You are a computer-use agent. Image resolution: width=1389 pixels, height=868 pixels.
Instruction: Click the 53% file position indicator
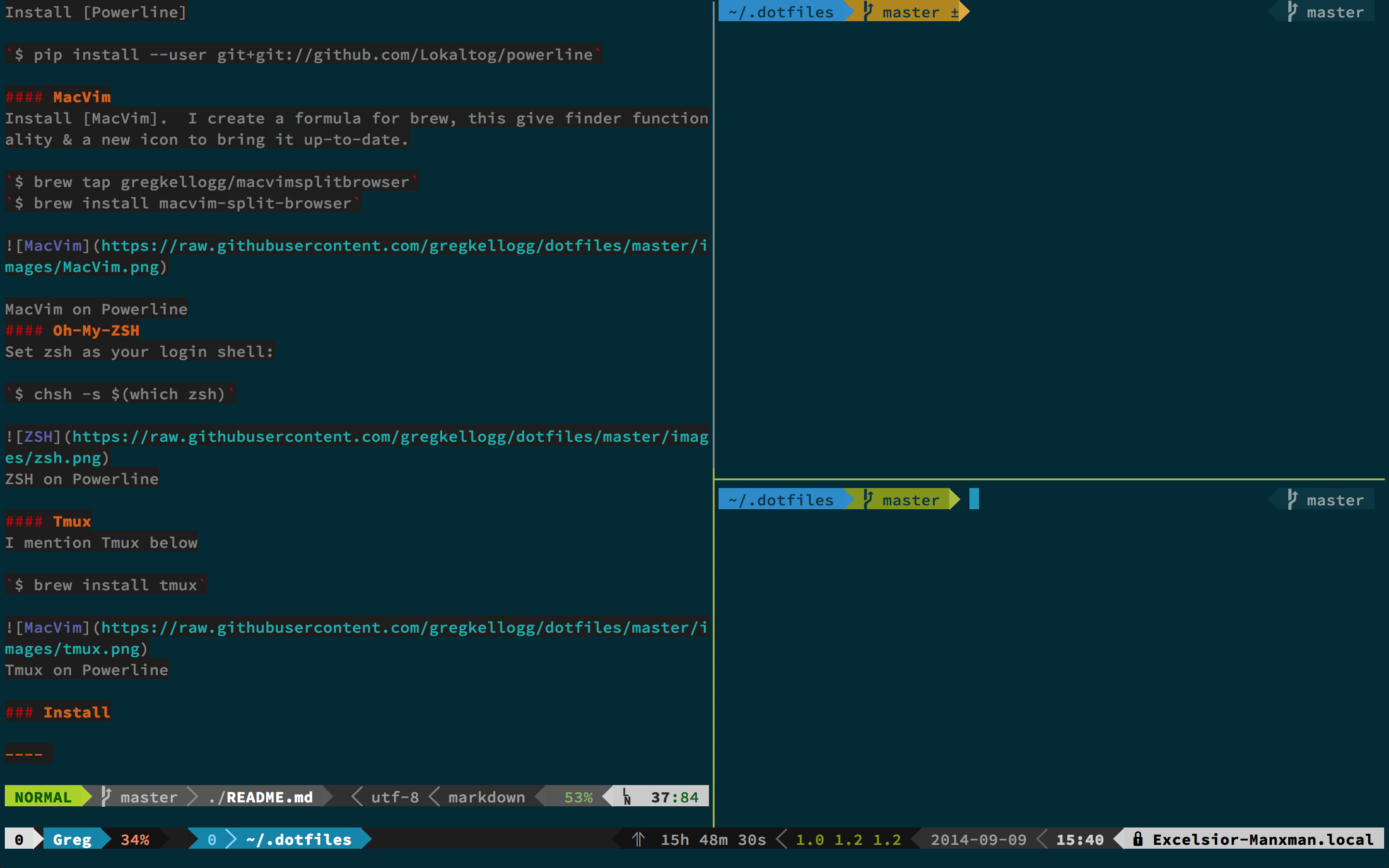coord(578,797)
